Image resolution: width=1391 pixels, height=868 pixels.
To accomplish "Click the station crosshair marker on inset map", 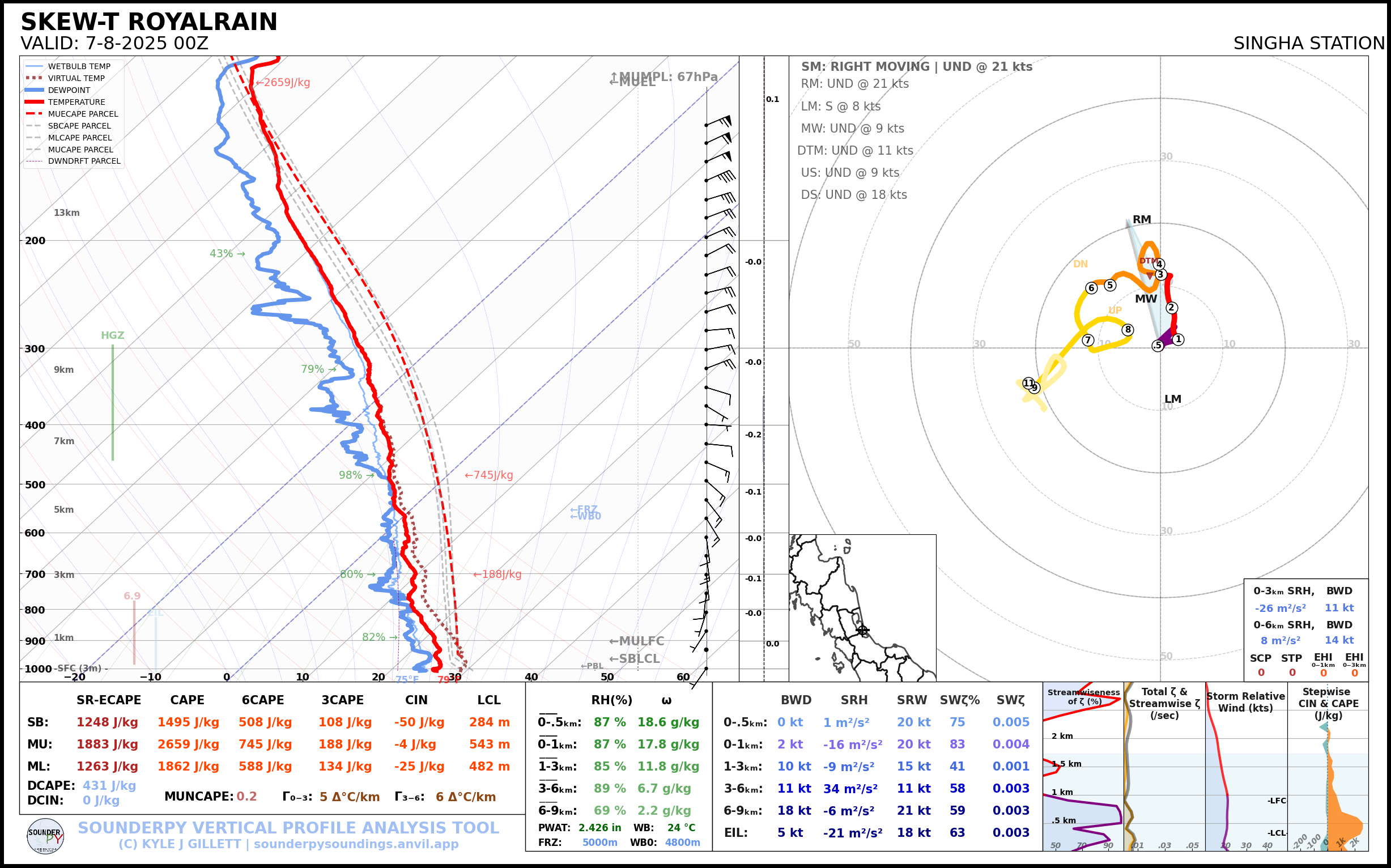I will [862, 631].
